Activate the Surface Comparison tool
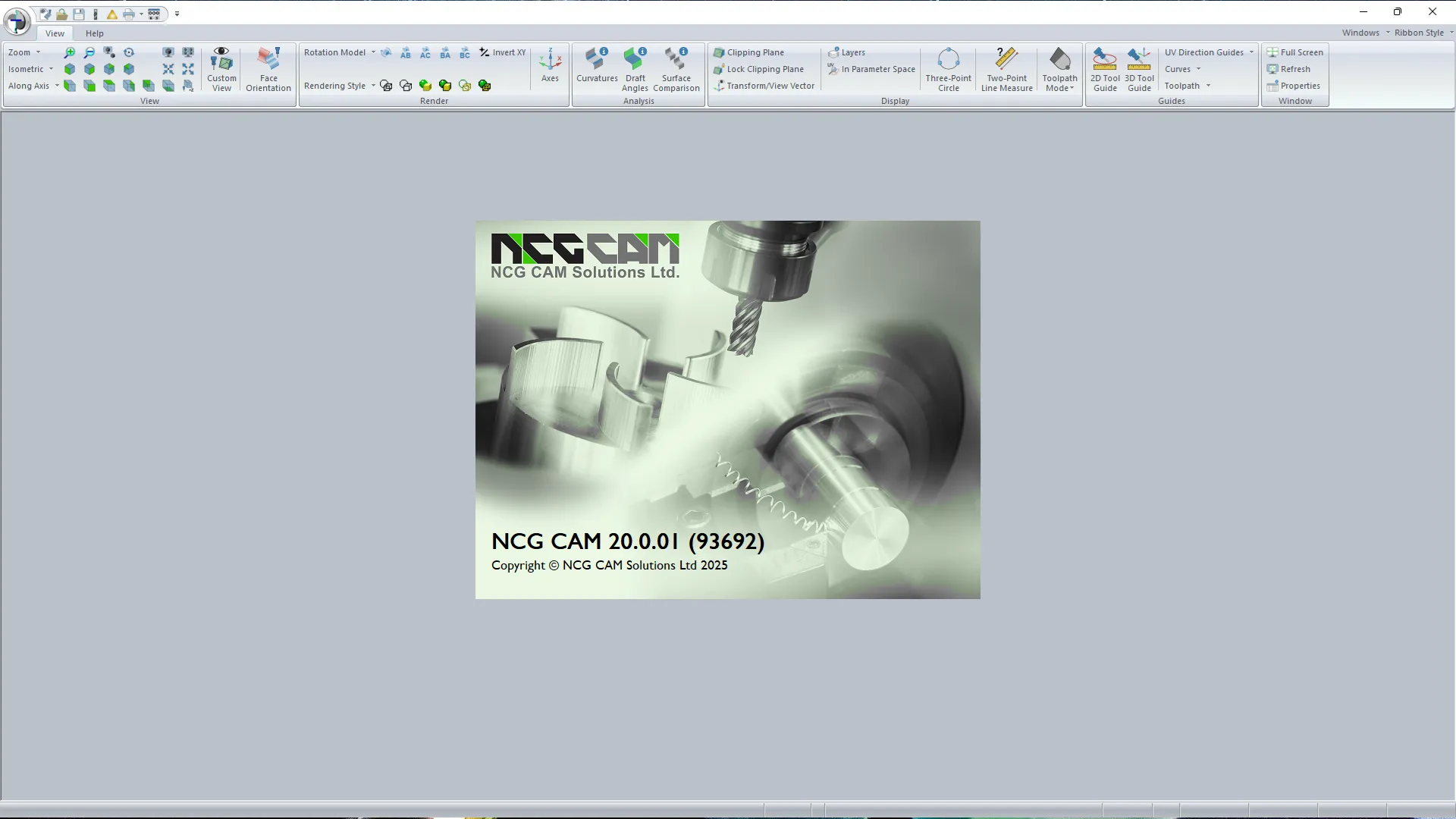The width and height of the screenshot is (1456, 819). [676, 69]
